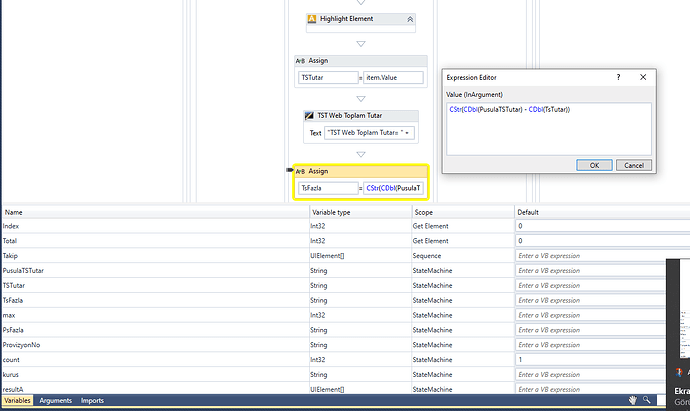Click the default field for kurus
The image size is (690, 411).
[x=591, y=374]
